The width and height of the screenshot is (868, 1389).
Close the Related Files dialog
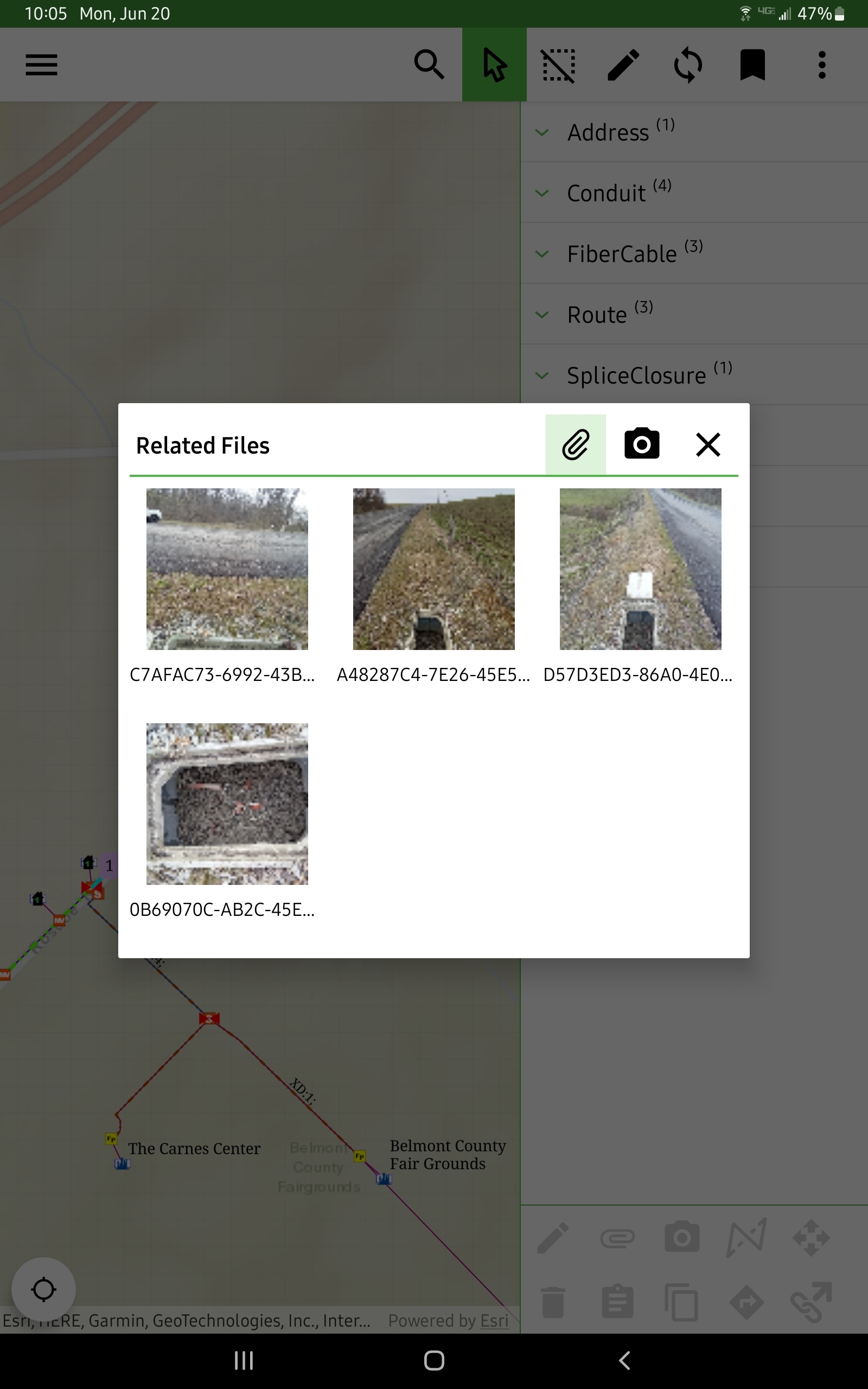point(708,445)
